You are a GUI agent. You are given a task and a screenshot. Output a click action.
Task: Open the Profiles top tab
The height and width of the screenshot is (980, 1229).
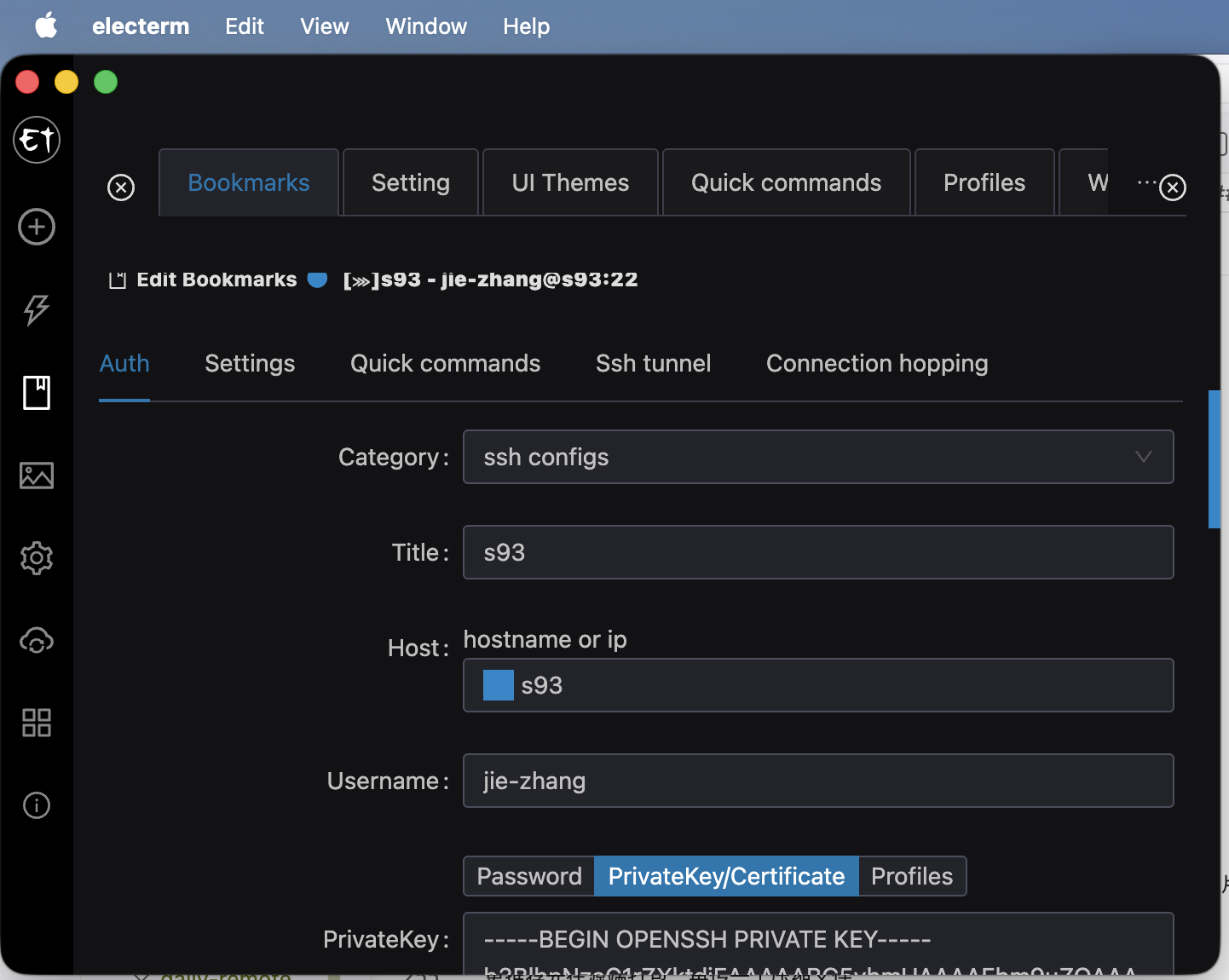pos(984,182)
